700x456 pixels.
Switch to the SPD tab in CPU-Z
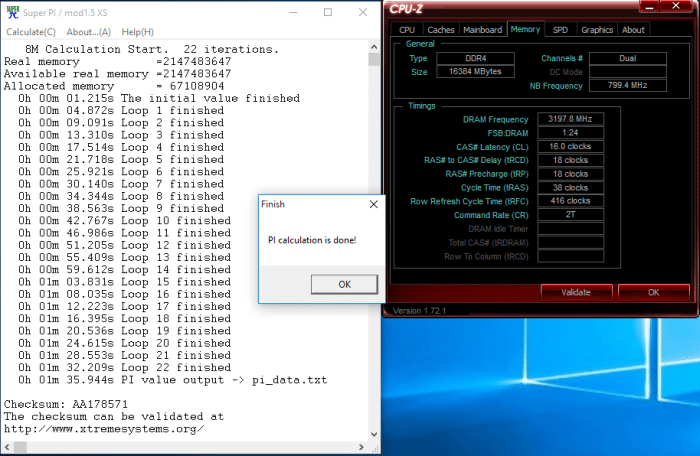(x=560, y=30)
